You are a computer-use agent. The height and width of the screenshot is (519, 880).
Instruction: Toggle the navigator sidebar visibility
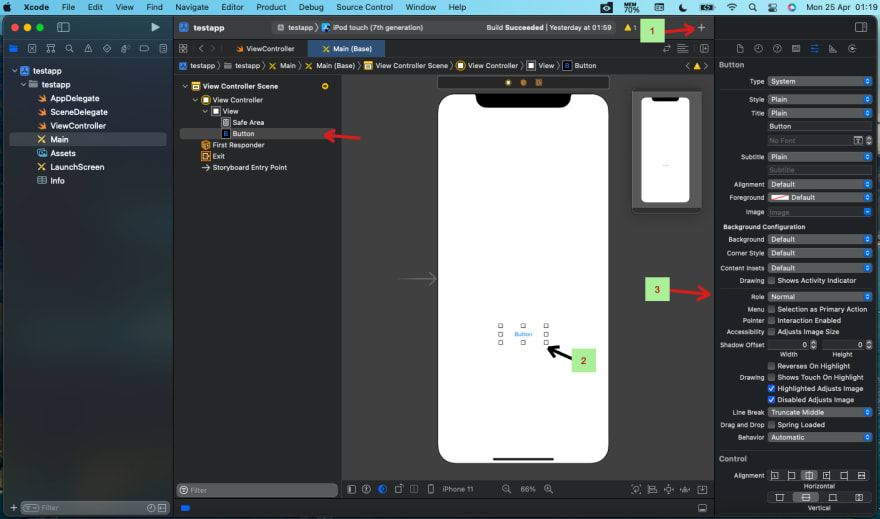pos(63,27)
